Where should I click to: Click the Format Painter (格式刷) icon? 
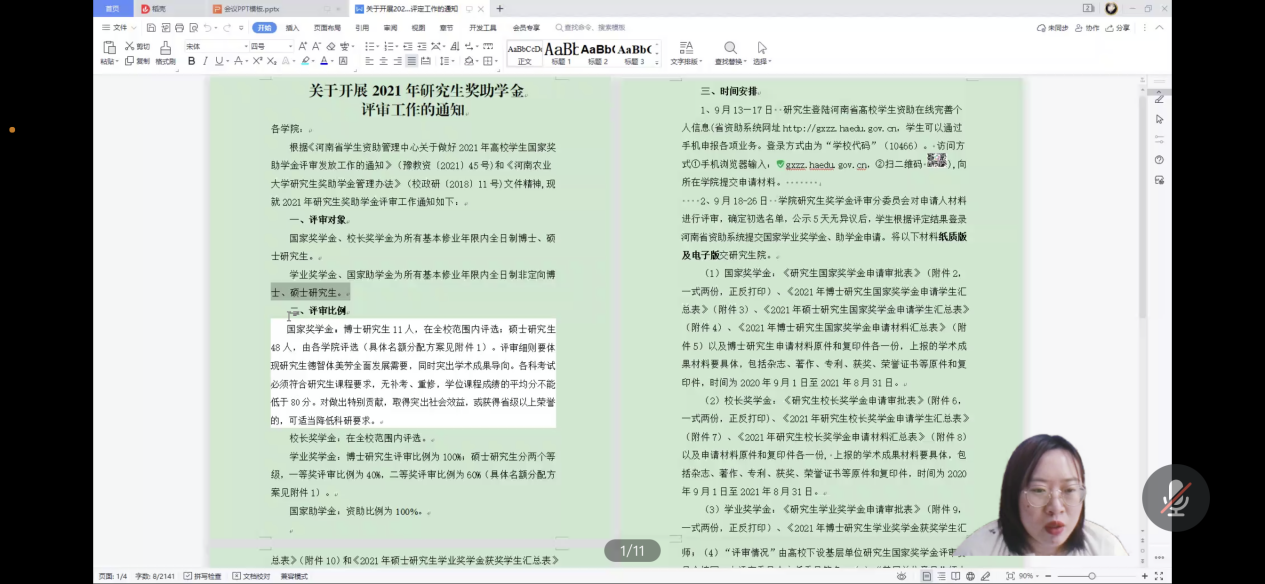(x=165, y=48)
